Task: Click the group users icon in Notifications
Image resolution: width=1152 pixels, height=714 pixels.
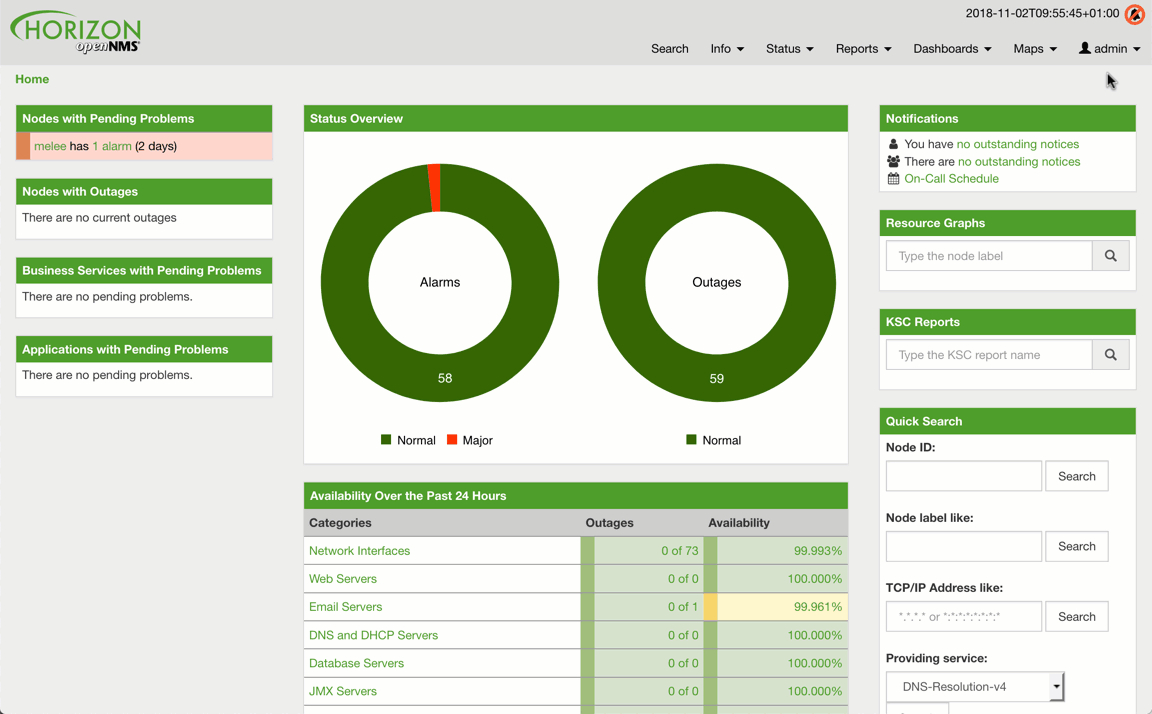Action: [x=893, y=161]
